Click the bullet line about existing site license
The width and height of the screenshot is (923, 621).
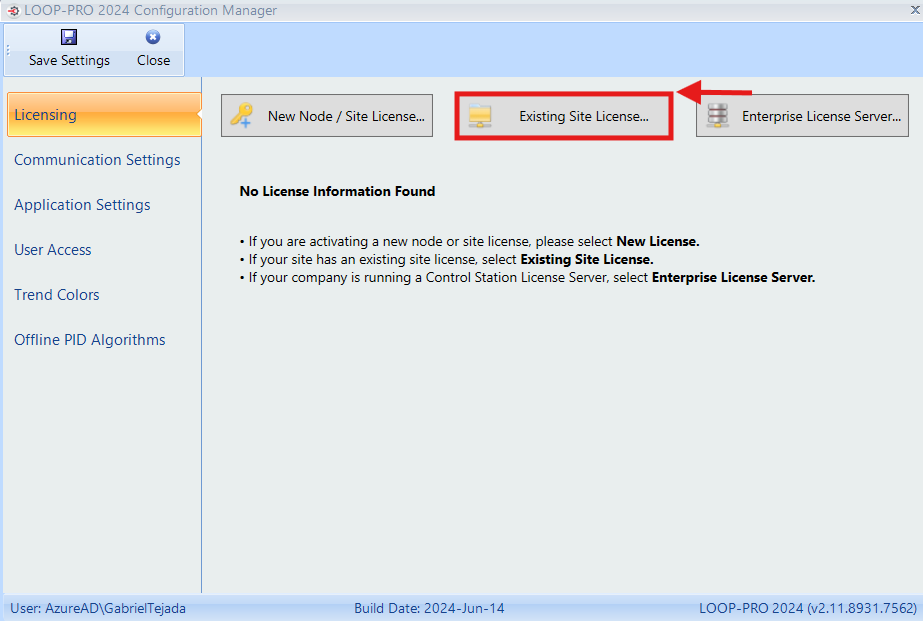pyautogui.click(x=447, y=260)
